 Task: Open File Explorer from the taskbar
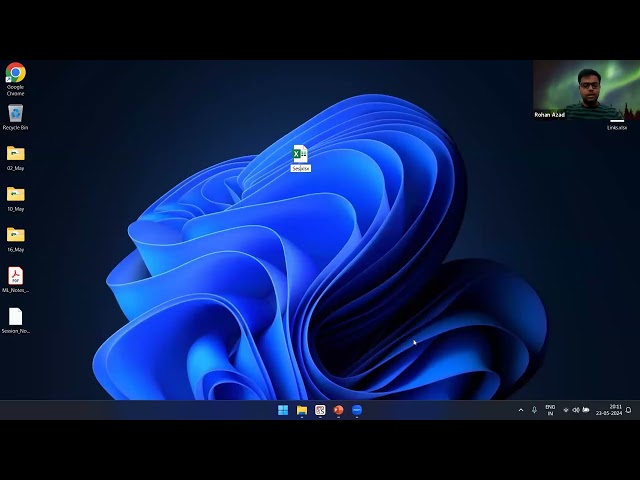(x=301, y=410)
